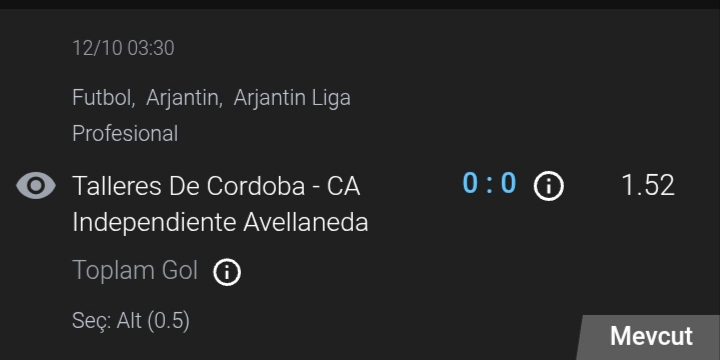
Task: Click the live score 0 : 0
Action: (x=489, y=183)
